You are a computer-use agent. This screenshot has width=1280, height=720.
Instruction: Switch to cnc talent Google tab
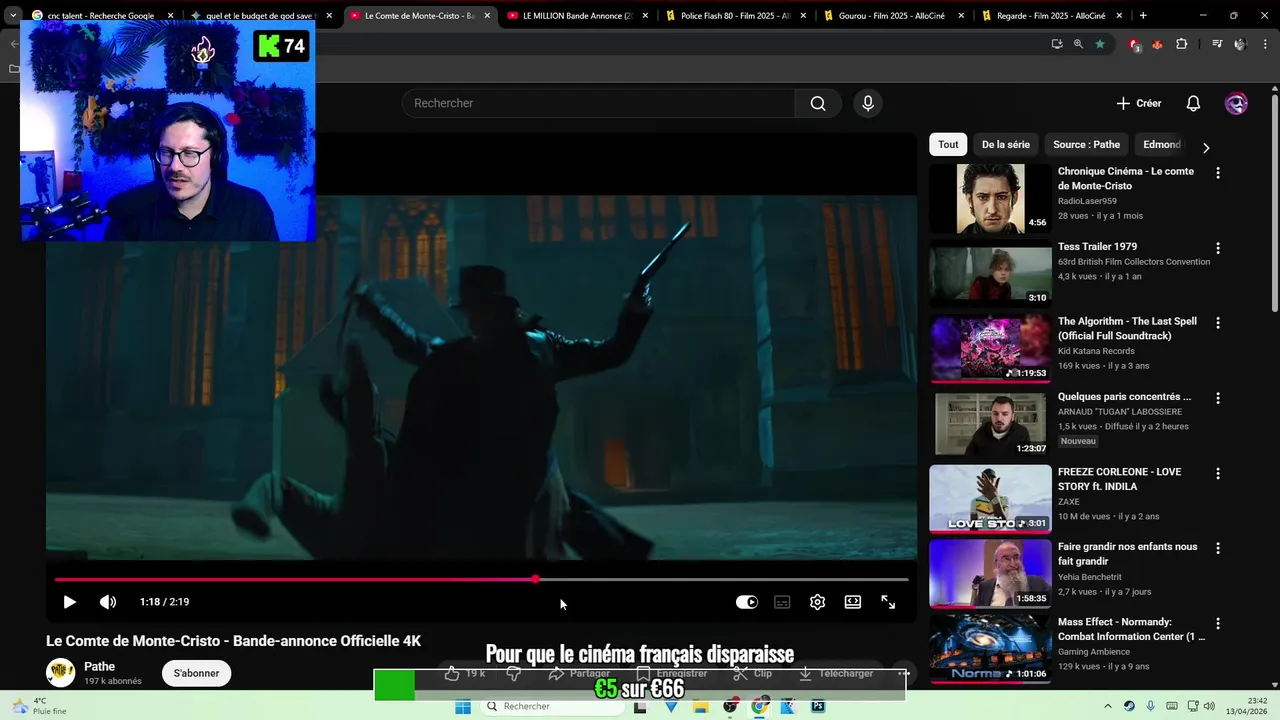click(101, 16)
